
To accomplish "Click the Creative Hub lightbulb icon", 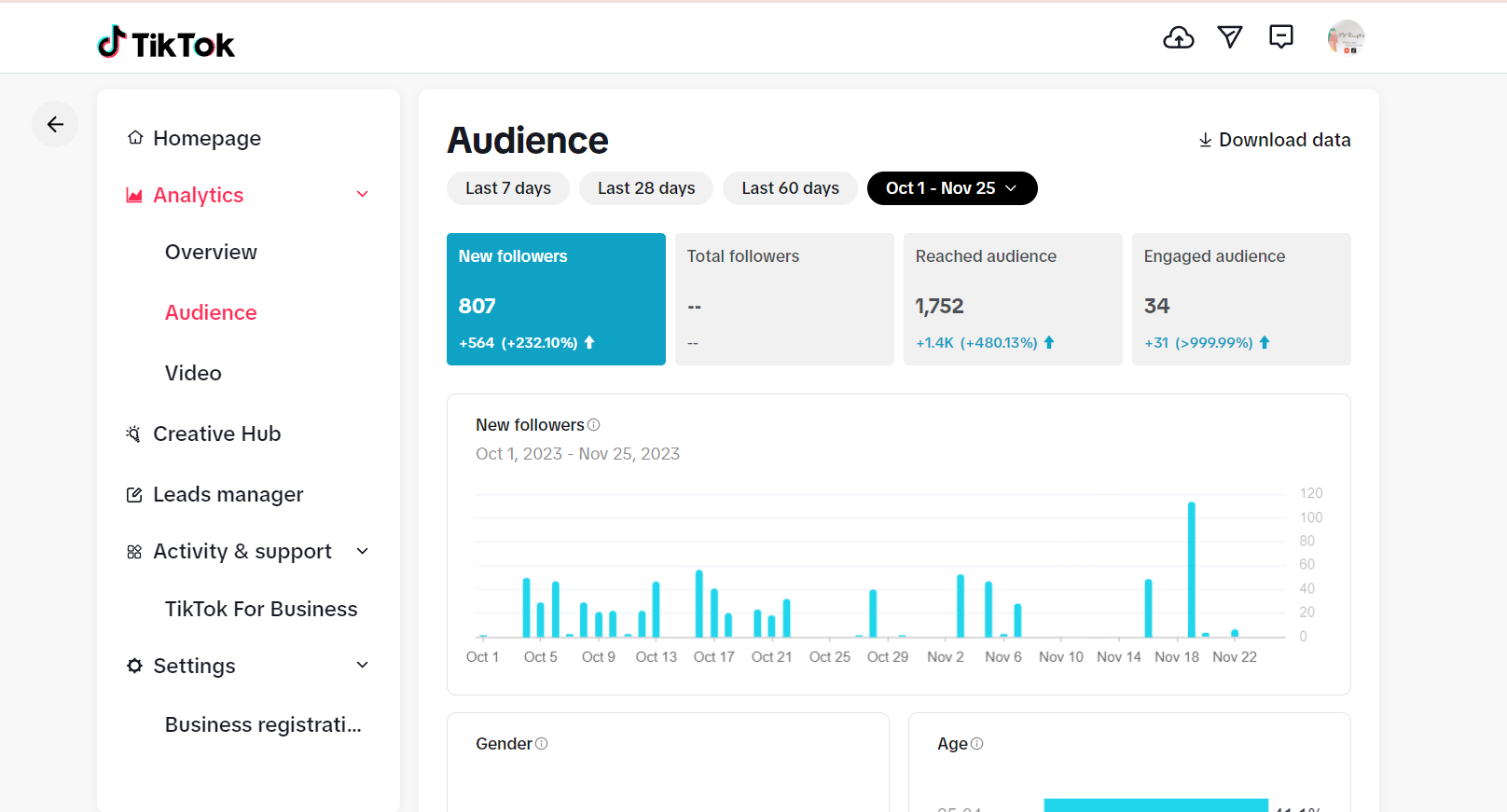I will [134, 434].
